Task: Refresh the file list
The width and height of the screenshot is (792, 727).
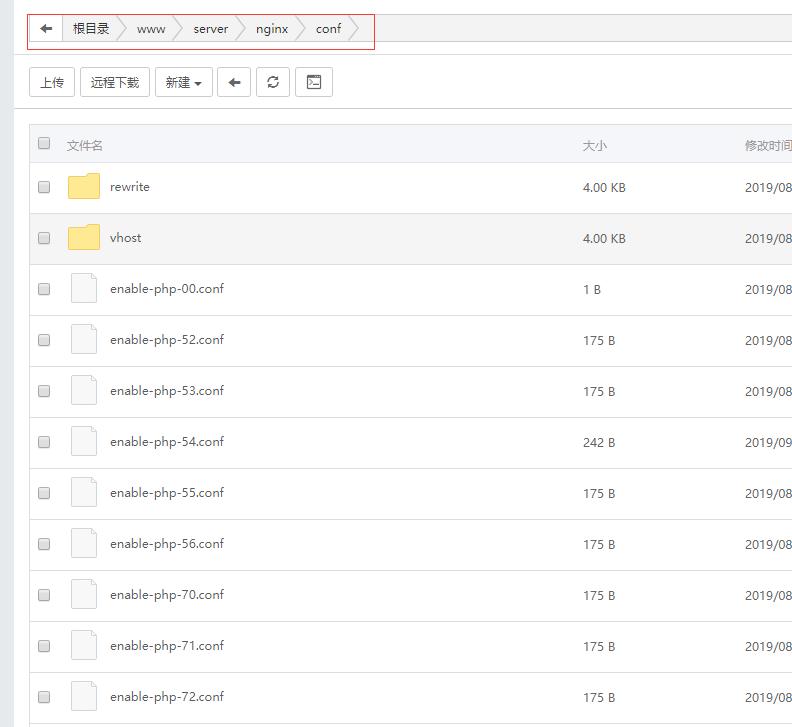Action: 273,82
